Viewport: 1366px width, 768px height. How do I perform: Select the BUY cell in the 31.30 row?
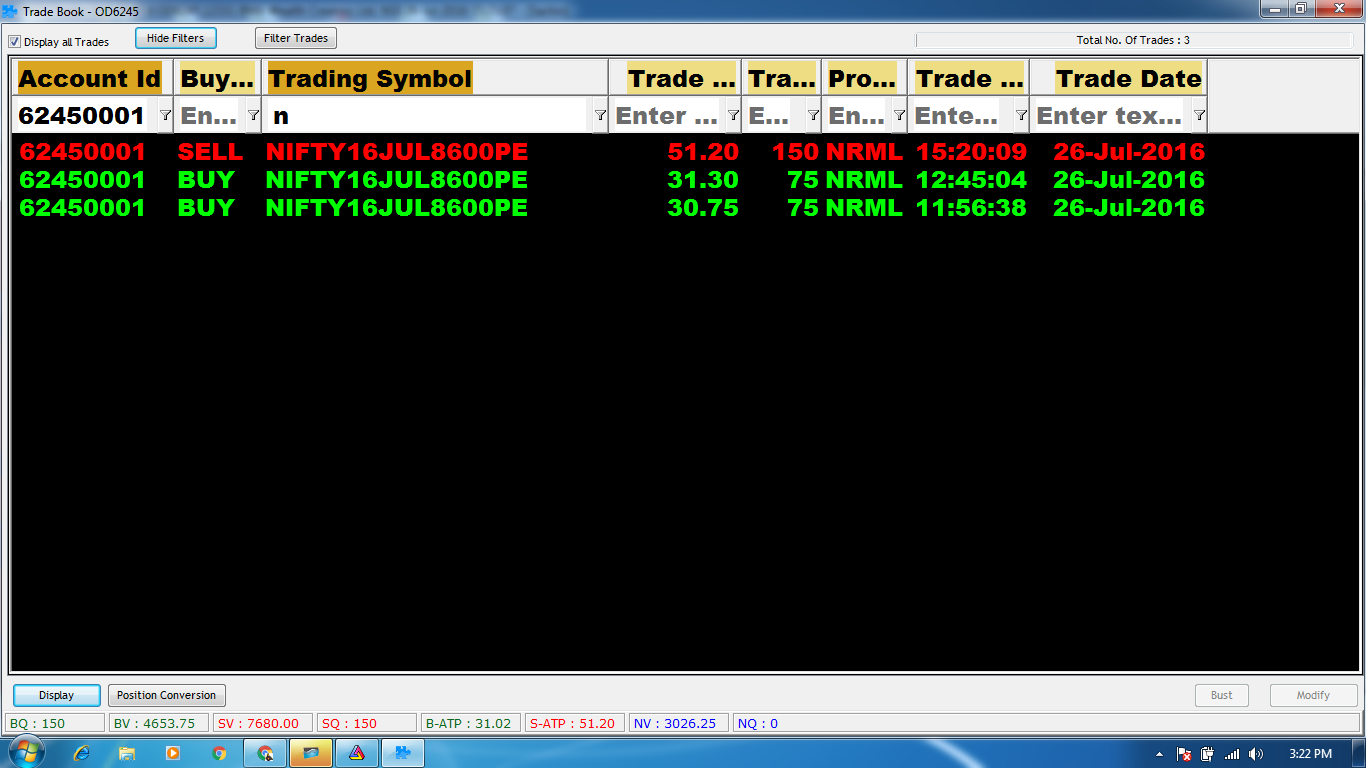point(206,180)
